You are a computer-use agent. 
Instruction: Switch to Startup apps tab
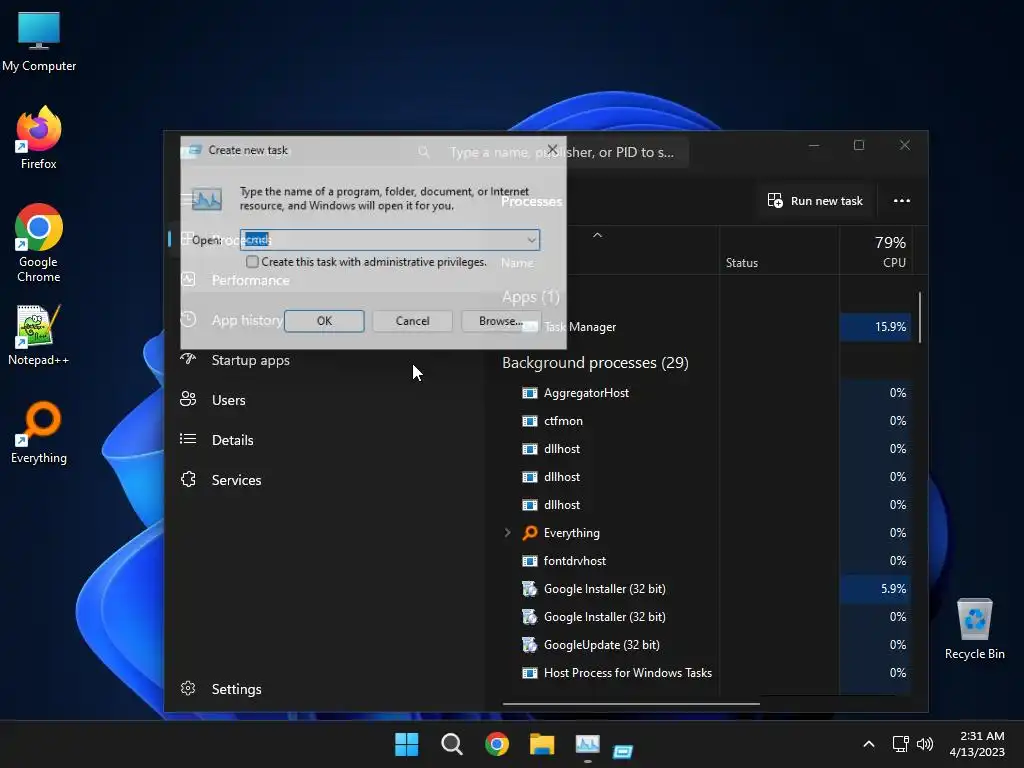coord(250,360)
